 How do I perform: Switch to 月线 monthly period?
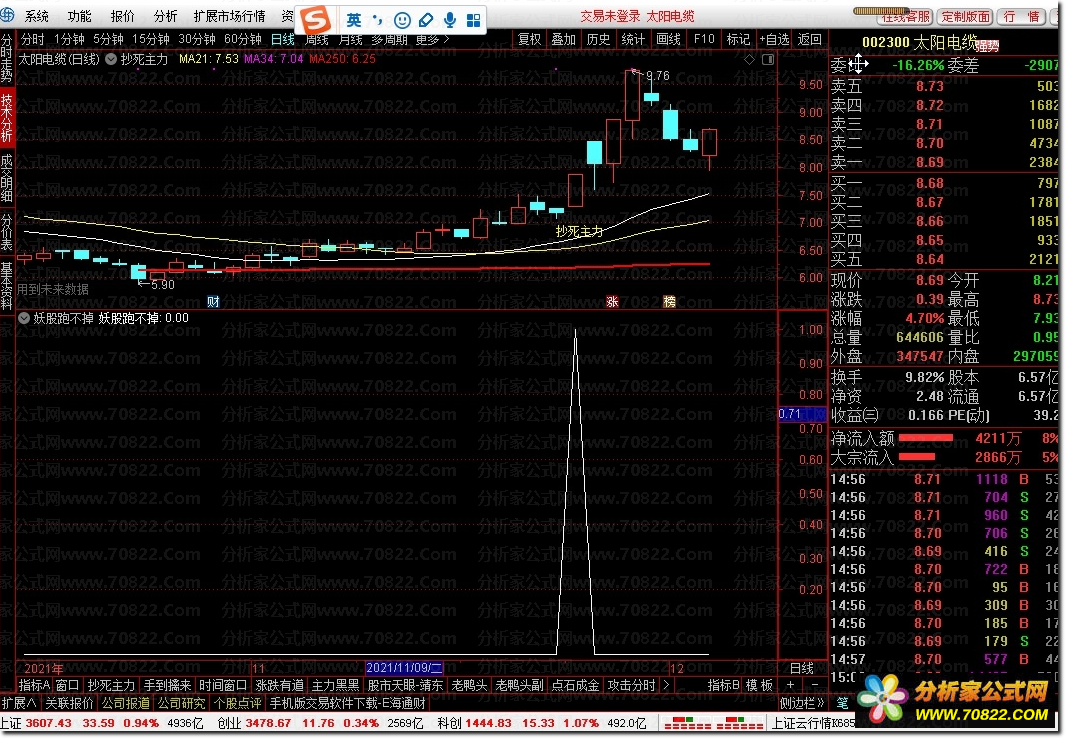pyautogui.click(x=350, y=39)
